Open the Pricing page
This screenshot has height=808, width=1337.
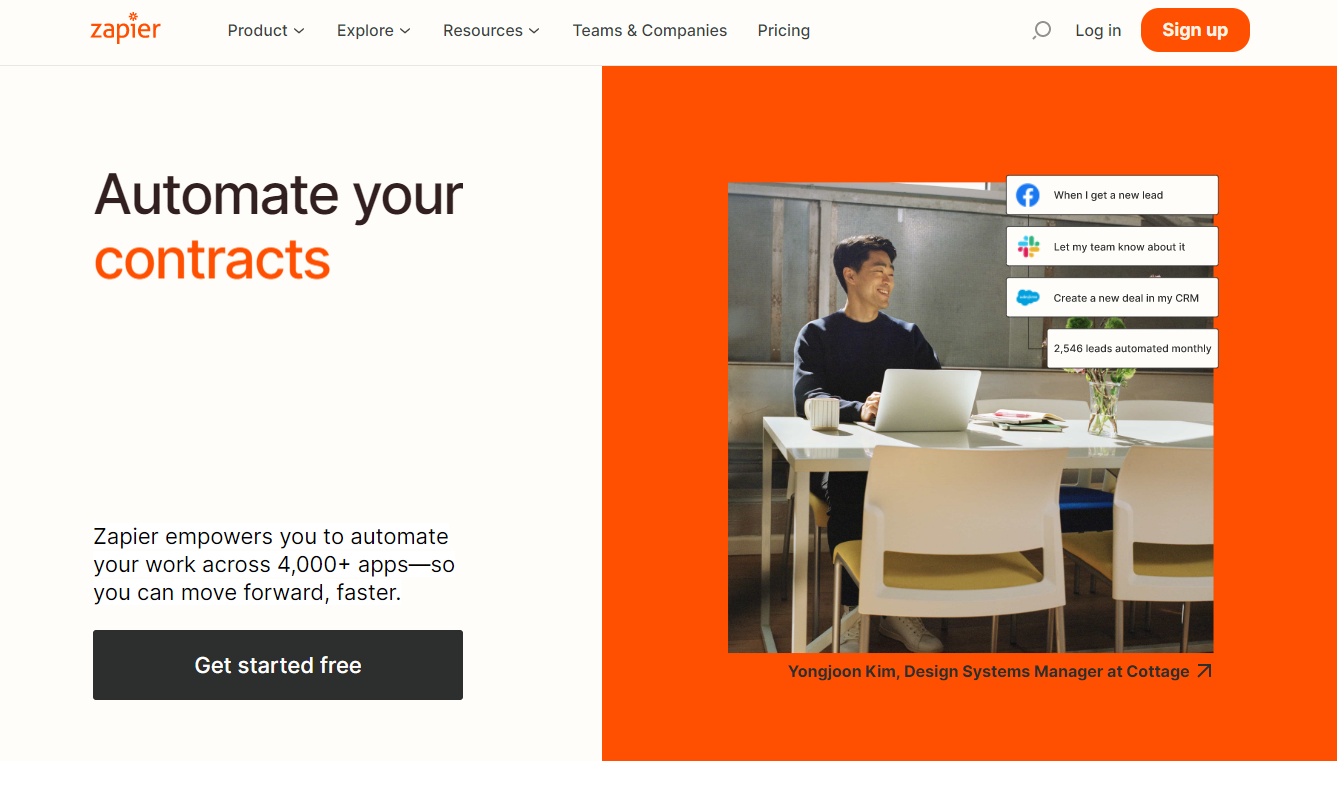tap(784, 31)
